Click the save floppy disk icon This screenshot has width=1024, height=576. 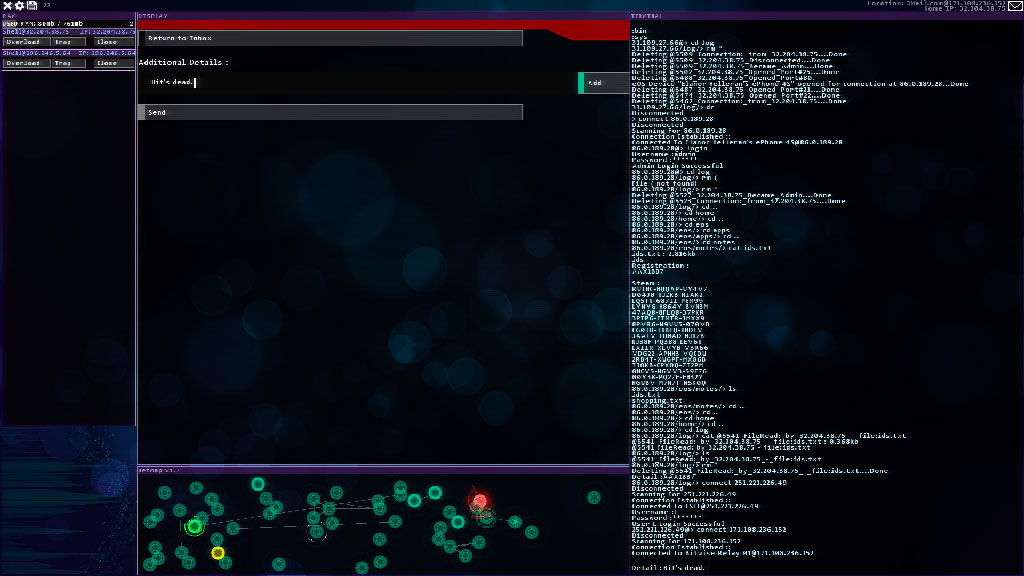coord(32,6)
